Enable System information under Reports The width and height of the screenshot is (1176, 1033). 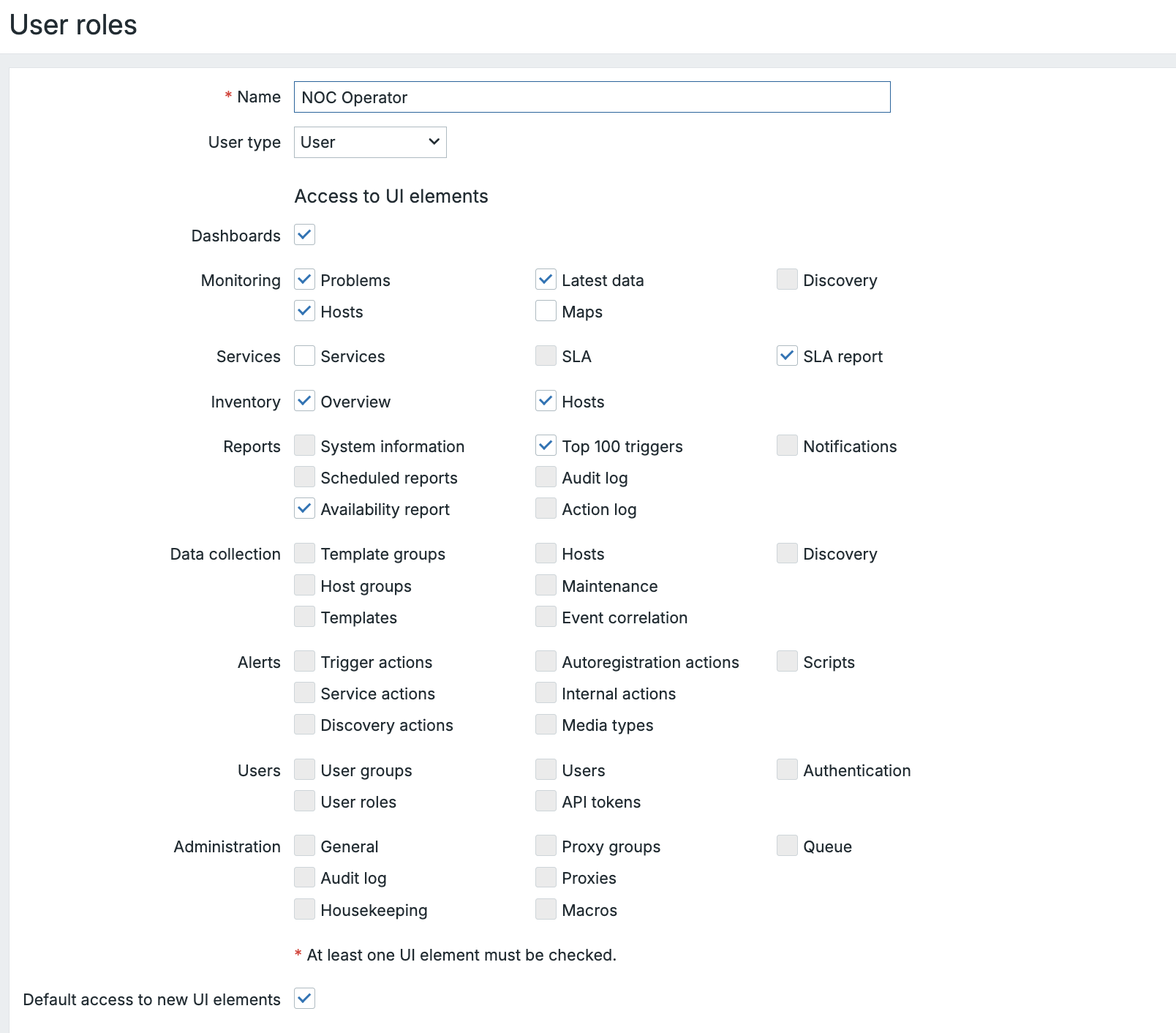point(304,446)
